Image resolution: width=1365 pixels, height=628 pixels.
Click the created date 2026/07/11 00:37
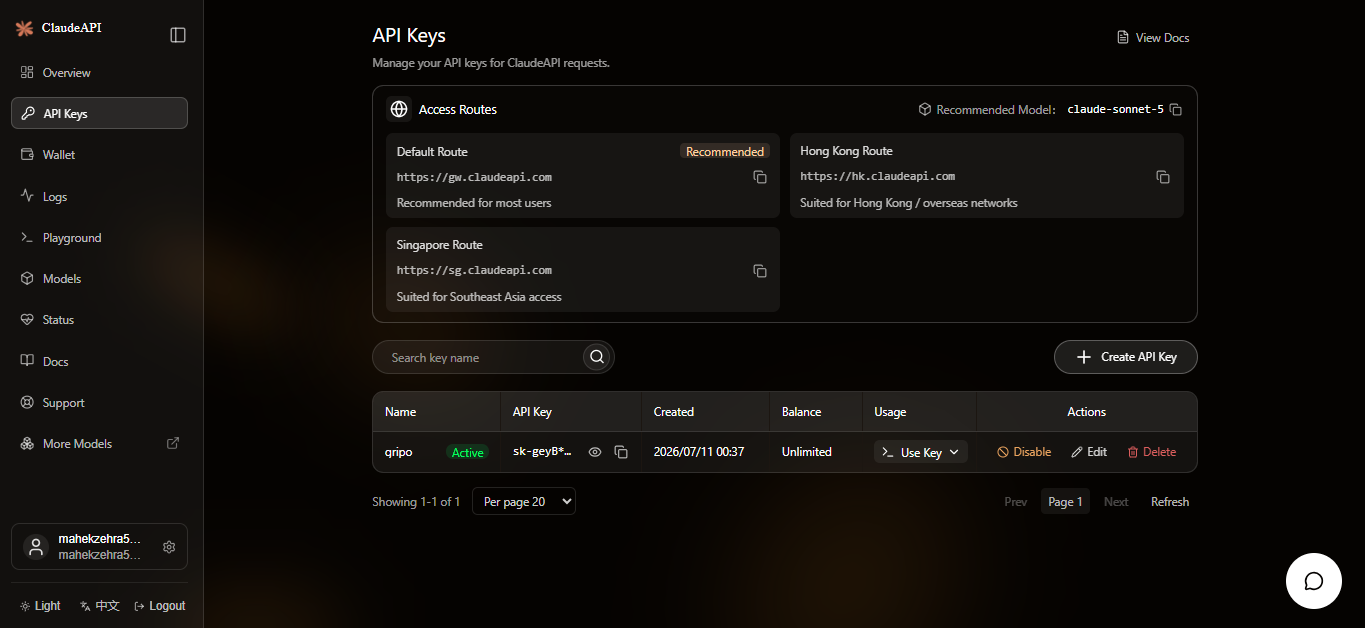(699, 452)
